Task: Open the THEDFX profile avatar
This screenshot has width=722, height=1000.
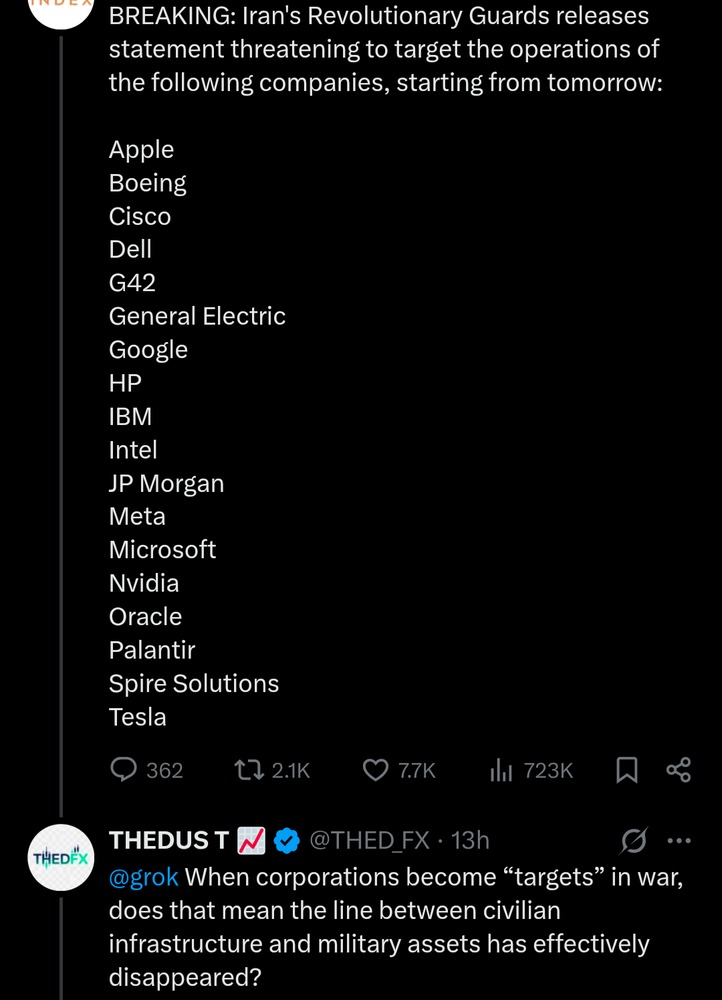Action: pyautogui.click(x=61, y=858)
